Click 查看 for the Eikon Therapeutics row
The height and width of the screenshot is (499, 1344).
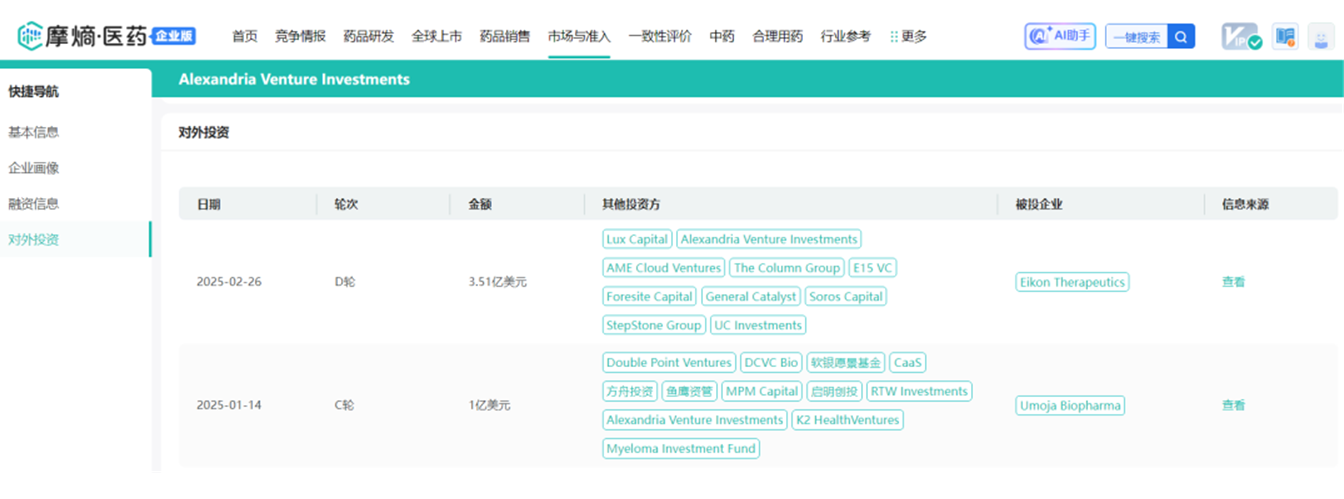point(1234,282)
